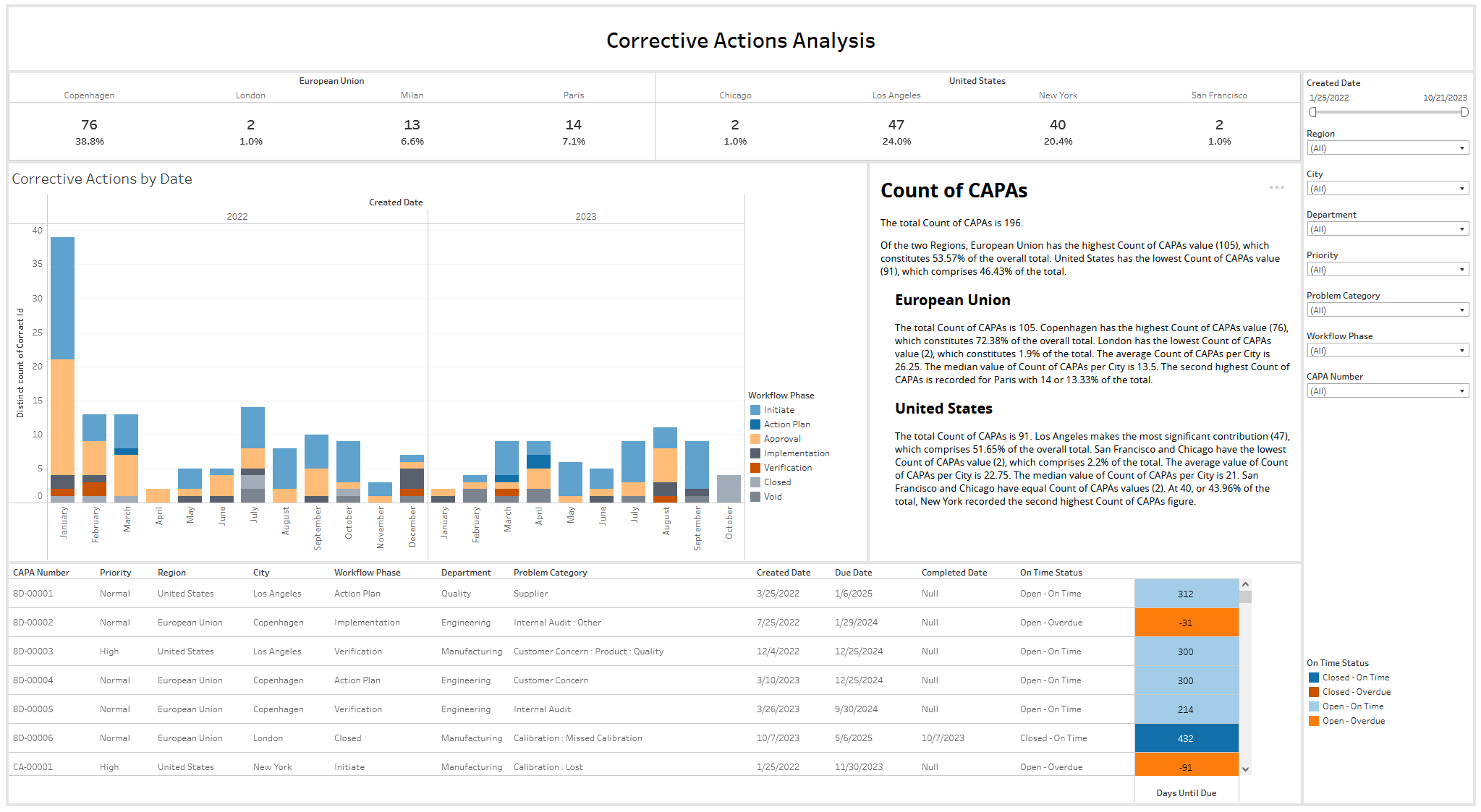Expand the City filter dropdown
The image size is (1481, 812).
(1388, 189)
